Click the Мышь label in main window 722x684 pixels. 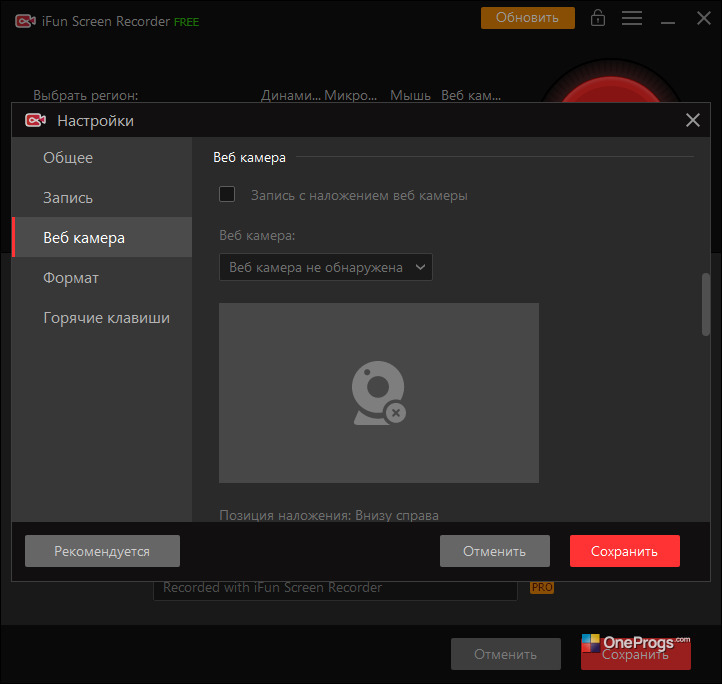tap(410, 95)
